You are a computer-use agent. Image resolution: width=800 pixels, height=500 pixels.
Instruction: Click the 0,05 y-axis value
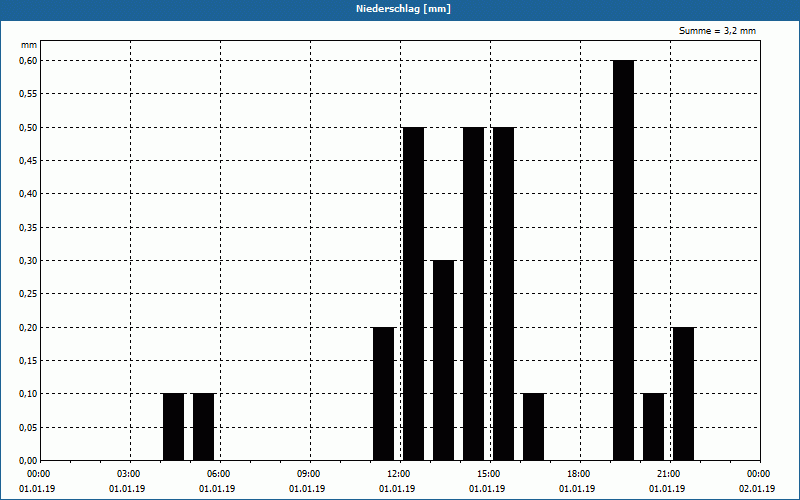click(x=28, y=428)
